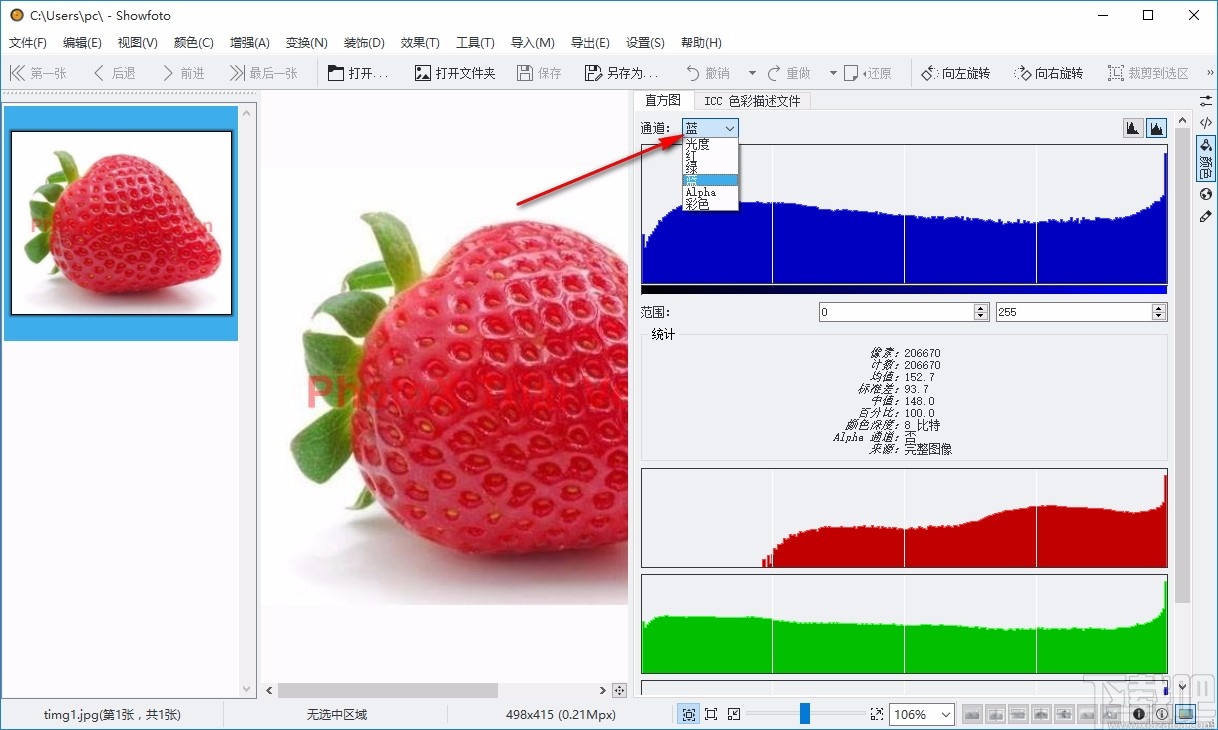Screen dimensions: 1218x730
Task: Click status text 无选中区域
Action: click(x=337, y=714)
